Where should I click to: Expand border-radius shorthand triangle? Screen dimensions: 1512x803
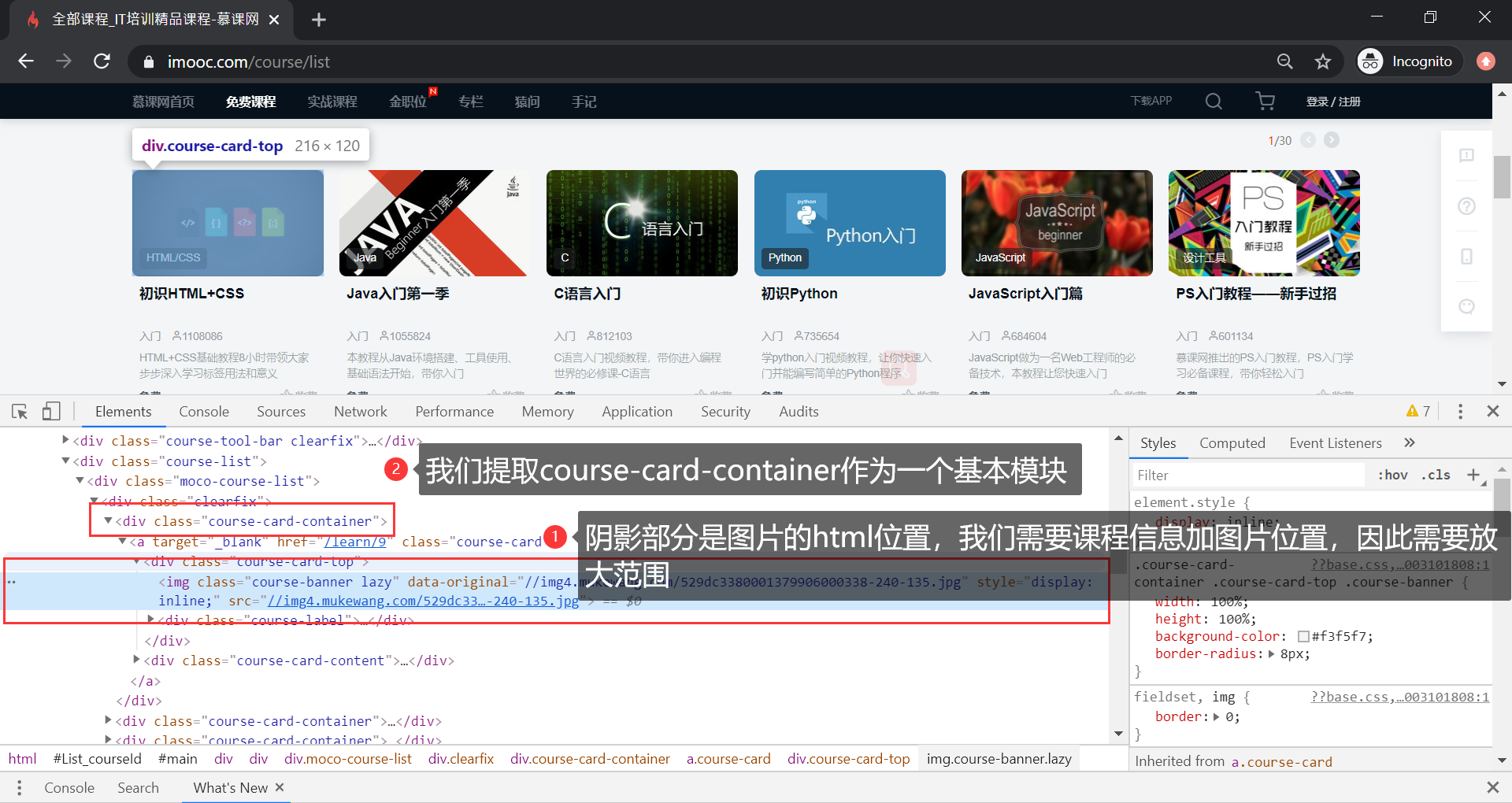(1271, 653)
